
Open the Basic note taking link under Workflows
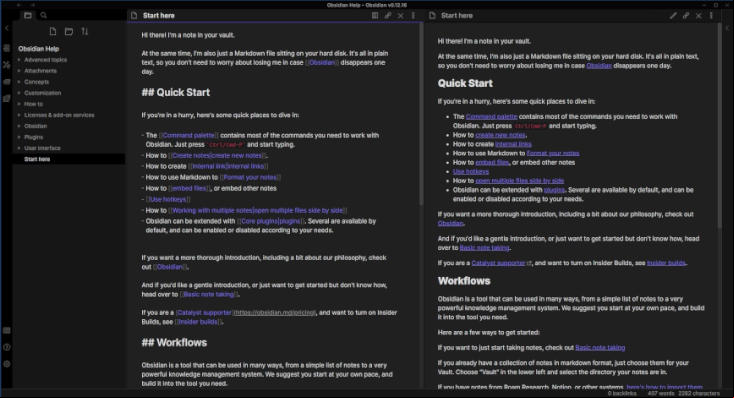tap(600, 347)
